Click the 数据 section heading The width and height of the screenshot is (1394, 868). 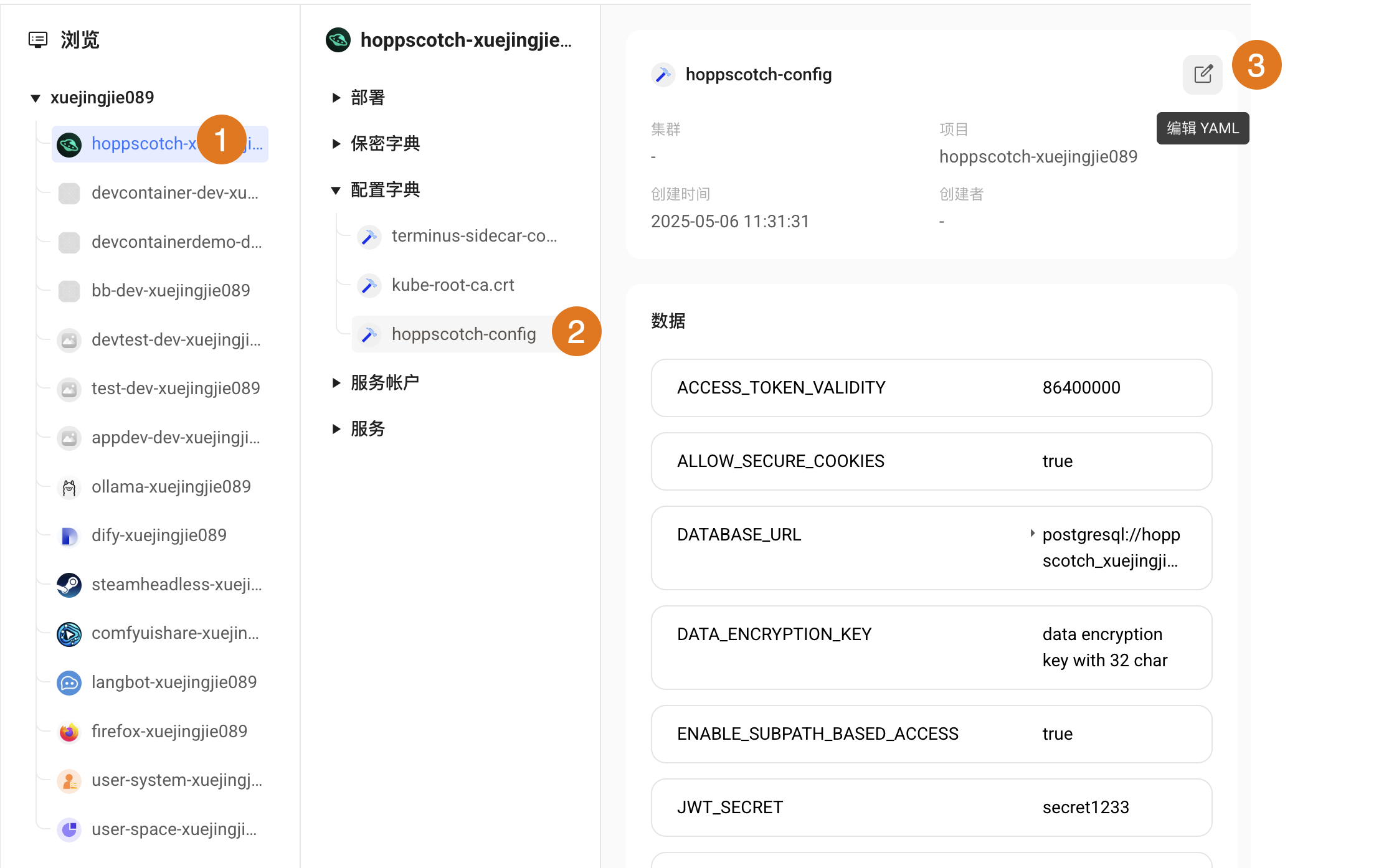(x=668, y=321)
